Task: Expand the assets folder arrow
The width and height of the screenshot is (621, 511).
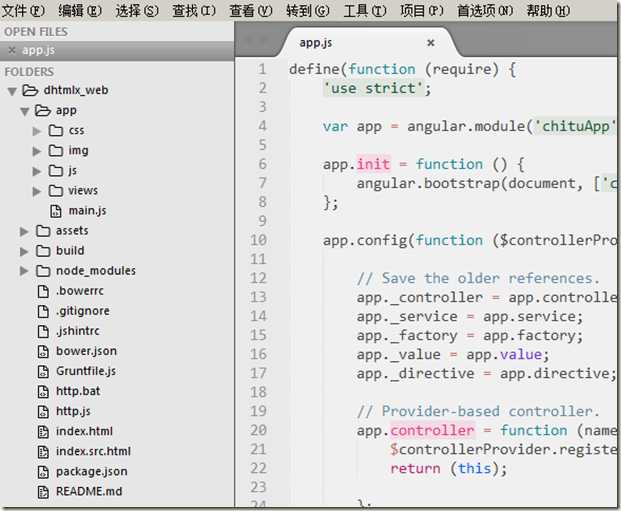Action: point(24,231)
